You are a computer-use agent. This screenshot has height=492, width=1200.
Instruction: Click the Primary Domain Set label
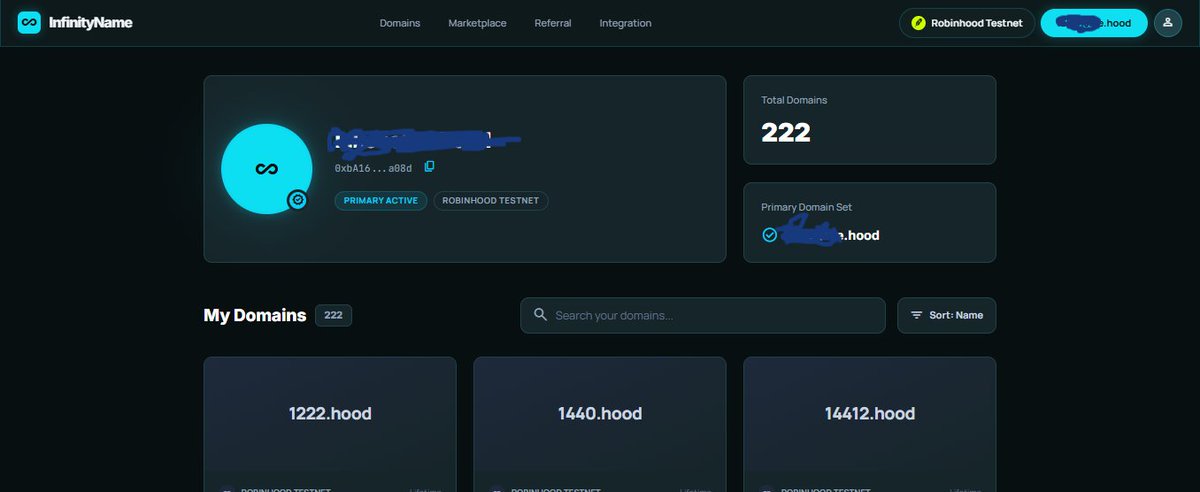point(807,207)
